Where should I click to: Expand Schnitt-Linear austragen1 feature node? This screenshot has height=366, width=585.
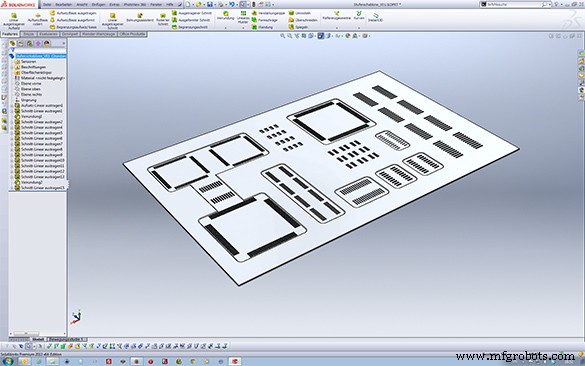[12, 111]
